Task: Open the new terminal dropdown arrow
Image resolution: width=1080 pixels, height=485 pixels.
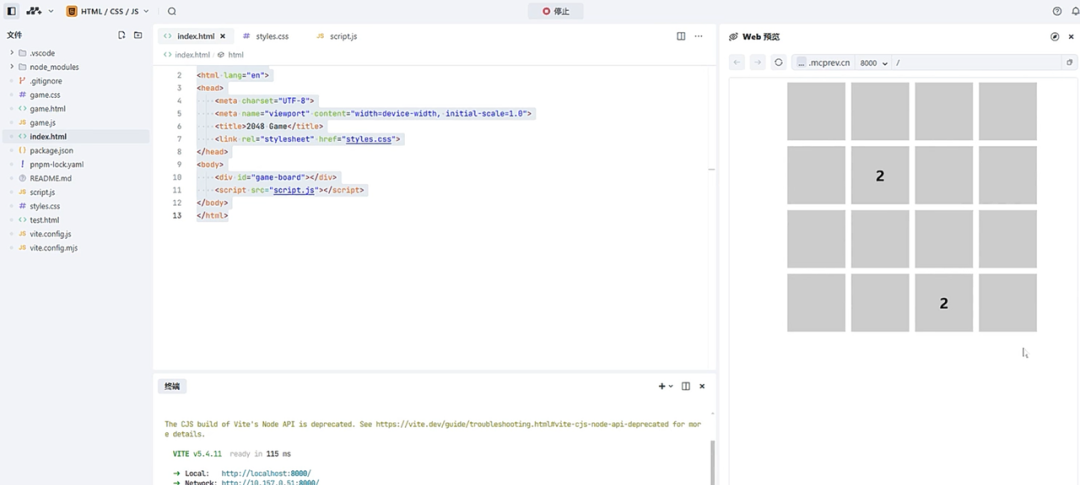Action: tap(671, 386)
